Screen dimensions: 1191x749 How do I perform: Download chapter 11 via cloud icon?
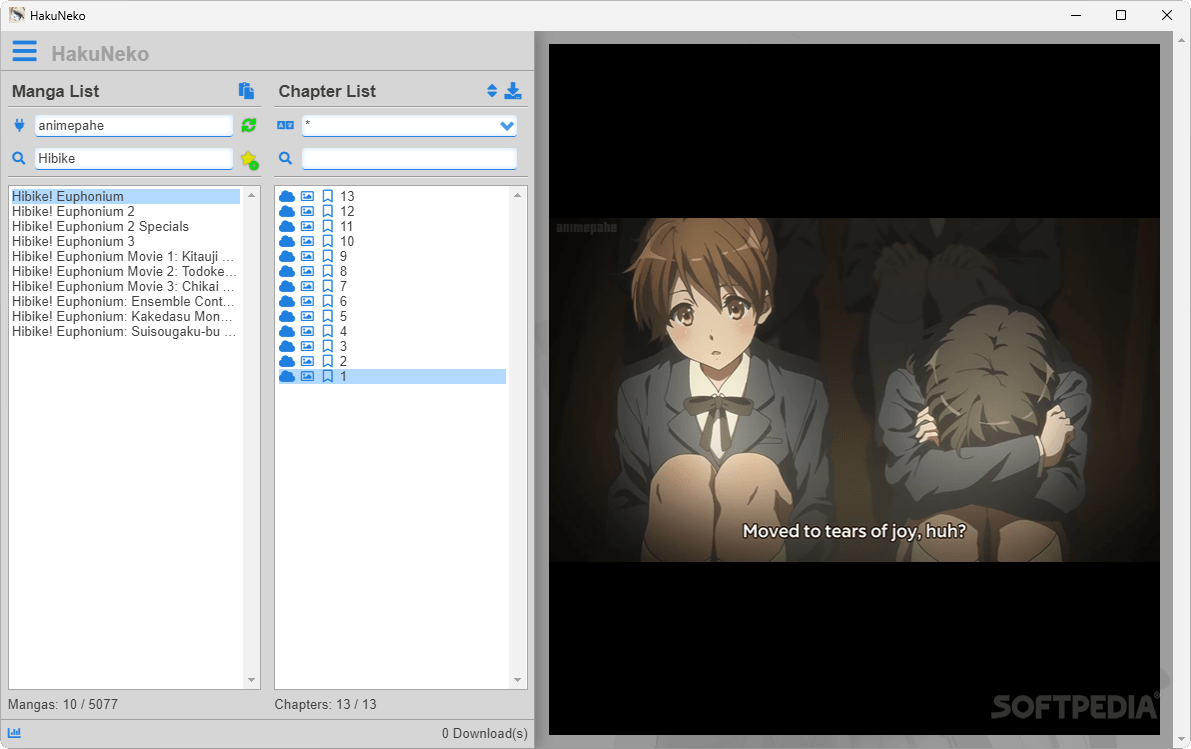[287, 226]
